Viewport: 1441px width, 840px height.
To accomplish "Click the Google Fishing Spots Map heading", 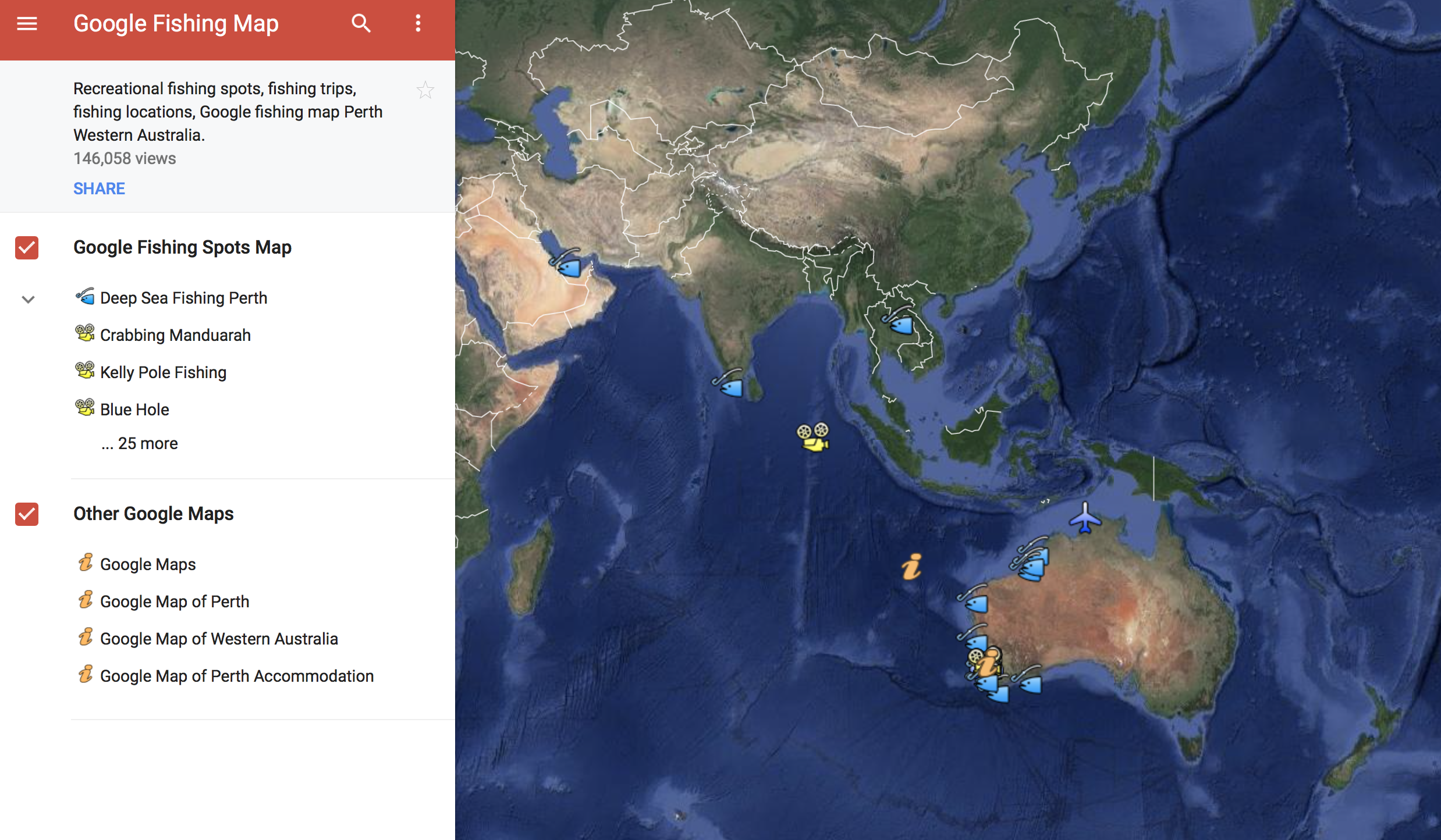I will pos(182,247).
